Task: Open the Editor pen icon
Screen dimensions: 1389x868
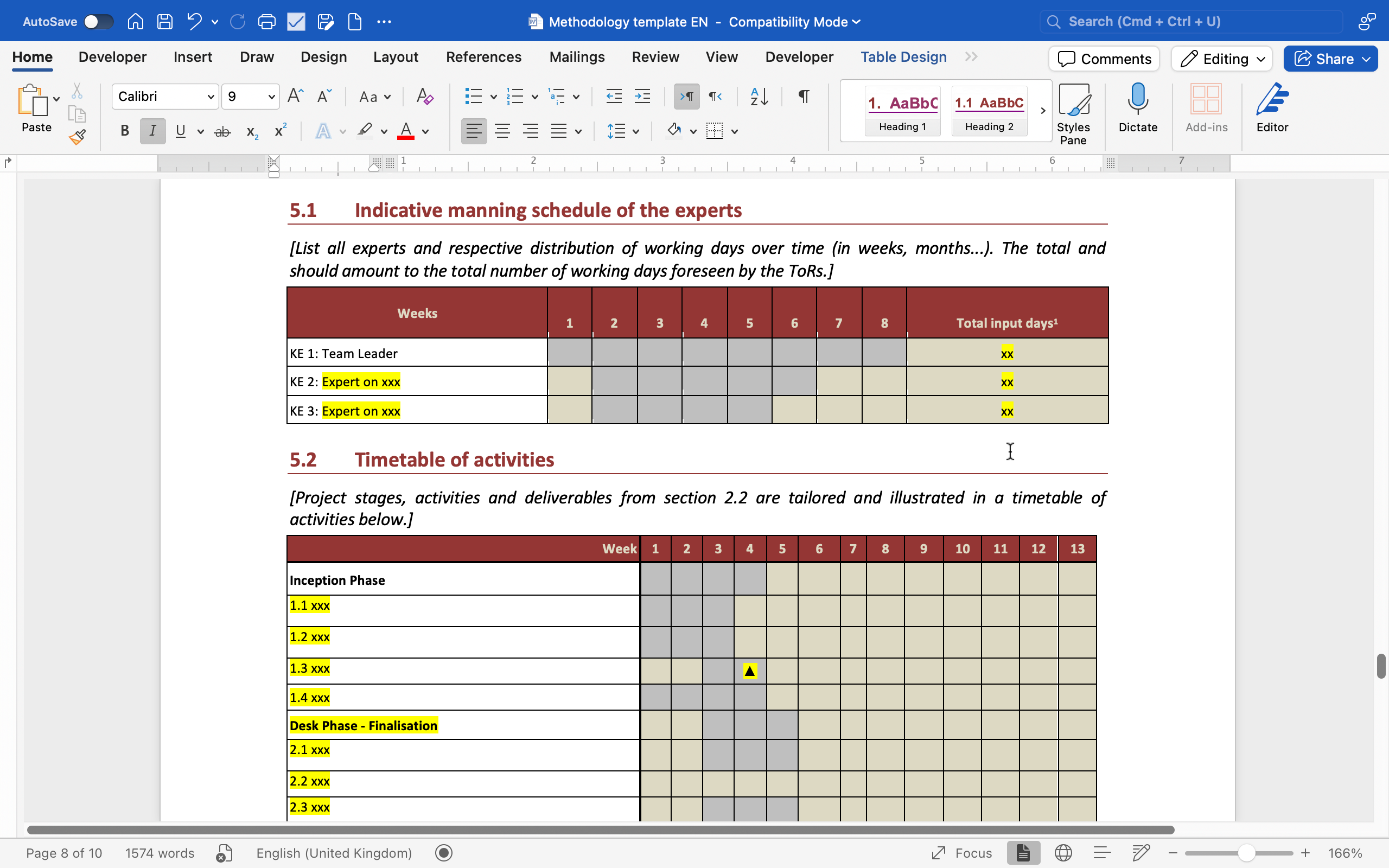Action: (x=1272, y=99)
